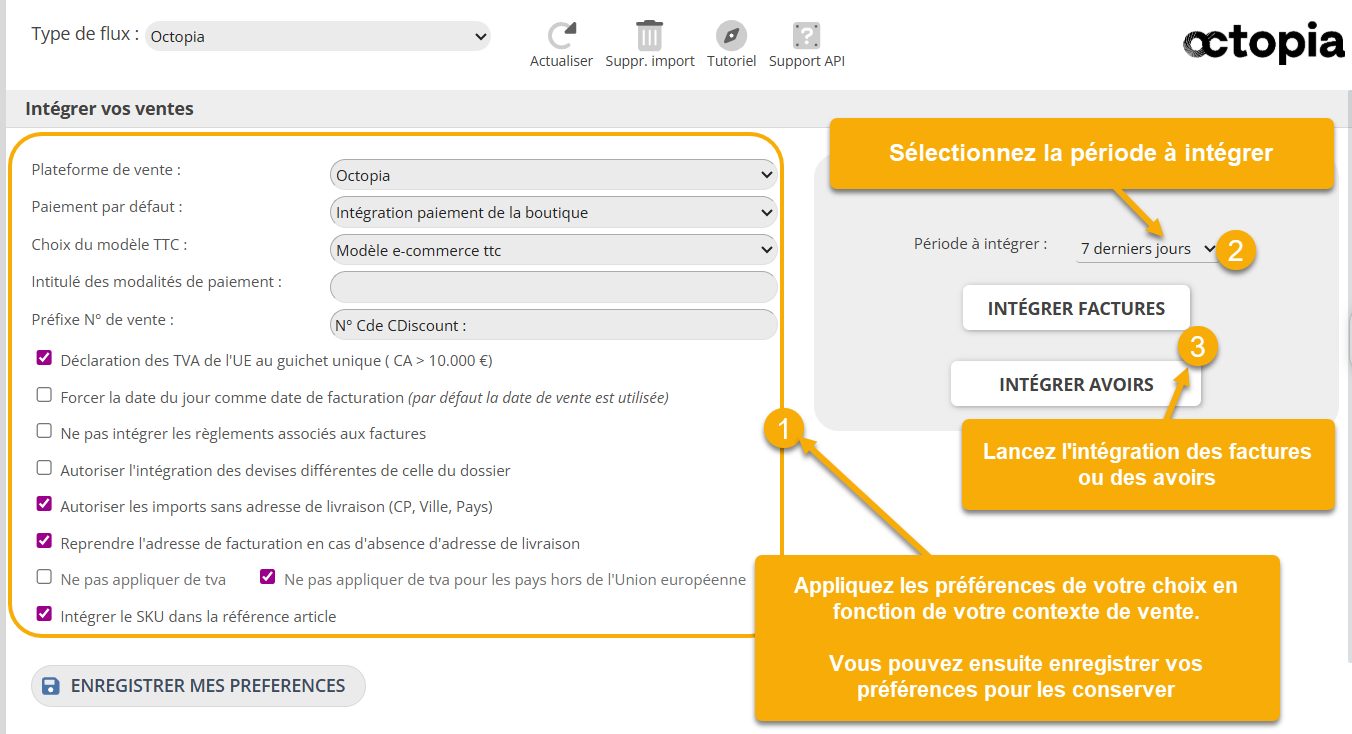Screen dimensions: 1352x734
Task: Allow currencies different from the dossier
Action: (x=44, y=468)
